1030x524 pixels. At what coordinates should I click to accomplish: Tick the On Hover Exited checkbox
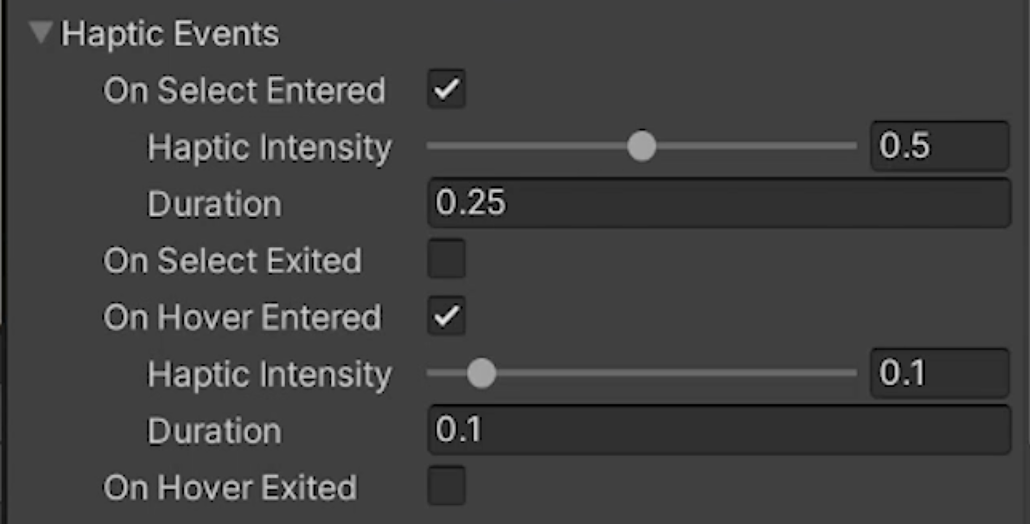(x=446, y=488)
